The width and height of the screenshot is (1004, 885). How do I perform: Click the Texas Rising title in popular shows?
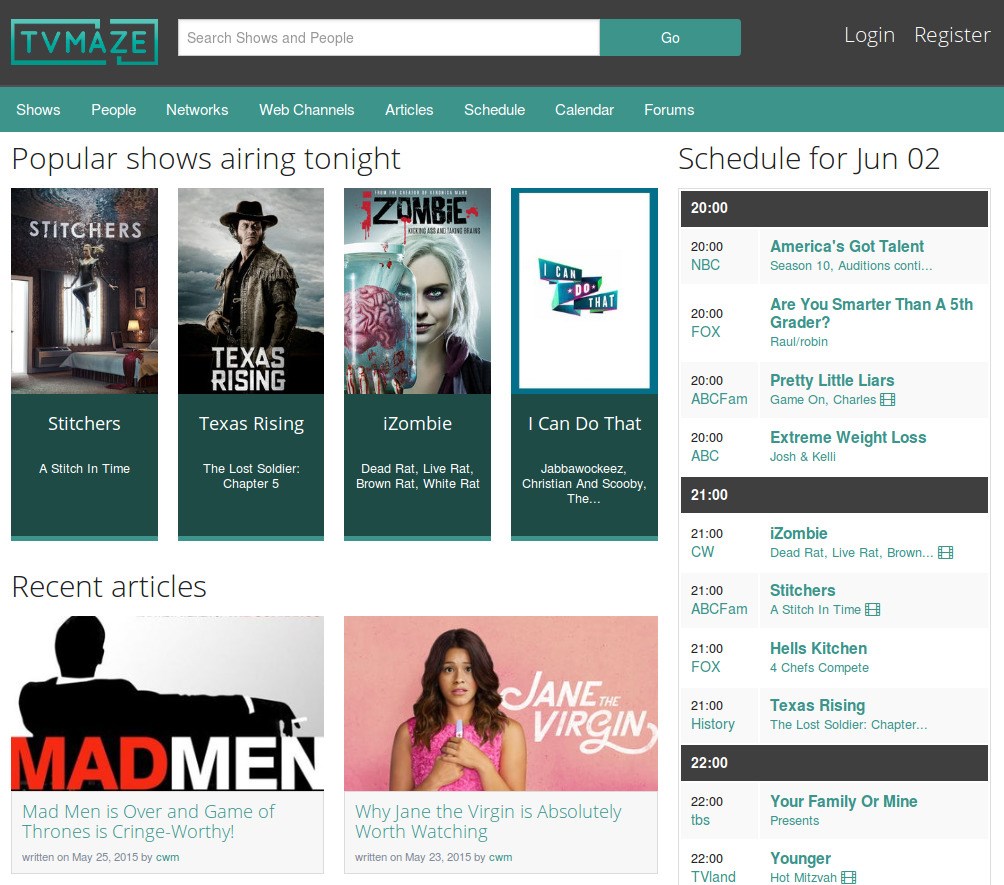251,424
